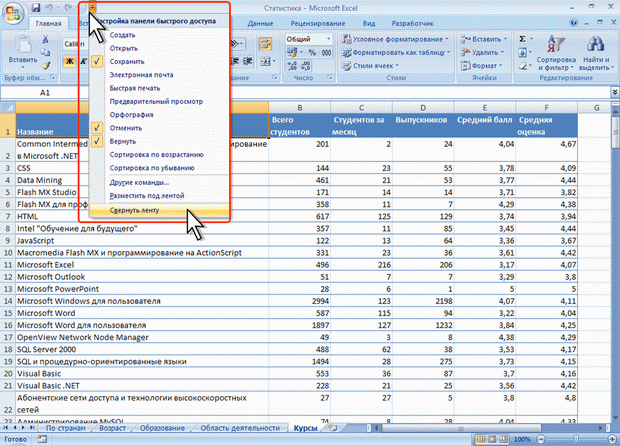Image resolution: width=620 pixels, height=446 pixels.
Task: Click accounting number format icon
Action: (x=293, y=53)
